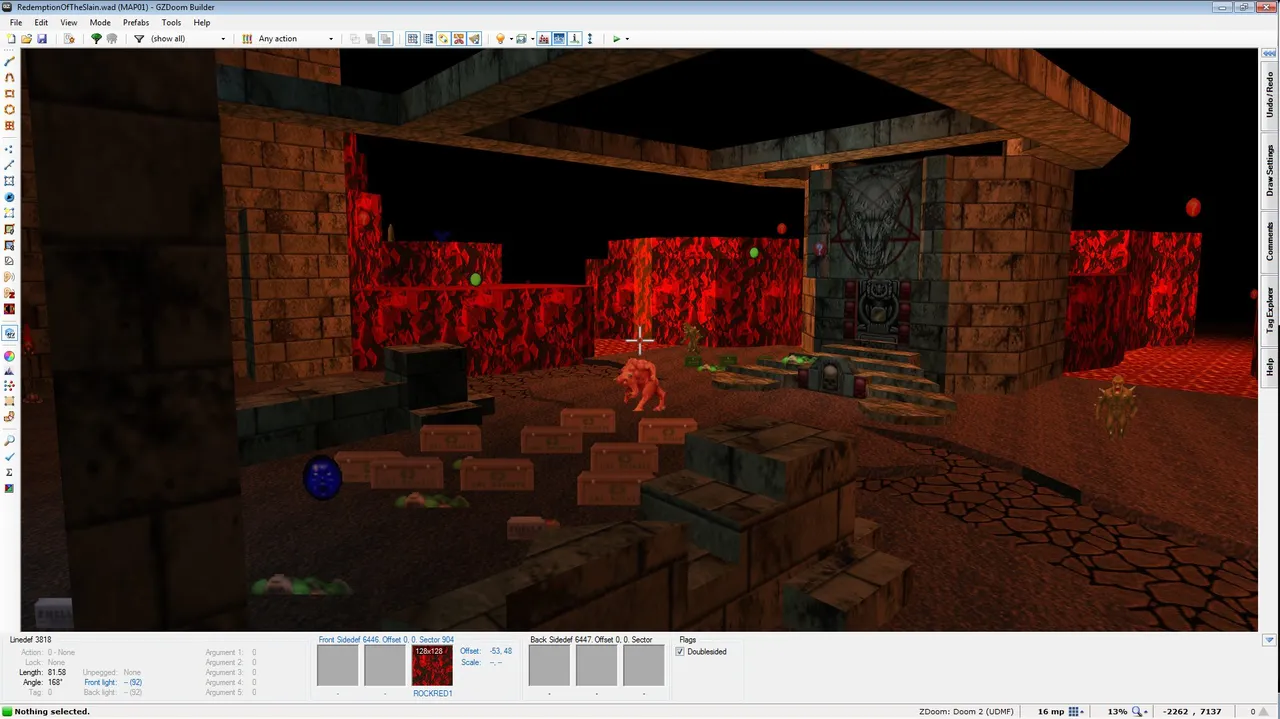Open the Prefabs menu
Viewport: 1280px width, 719px height.
click(136, 22)
